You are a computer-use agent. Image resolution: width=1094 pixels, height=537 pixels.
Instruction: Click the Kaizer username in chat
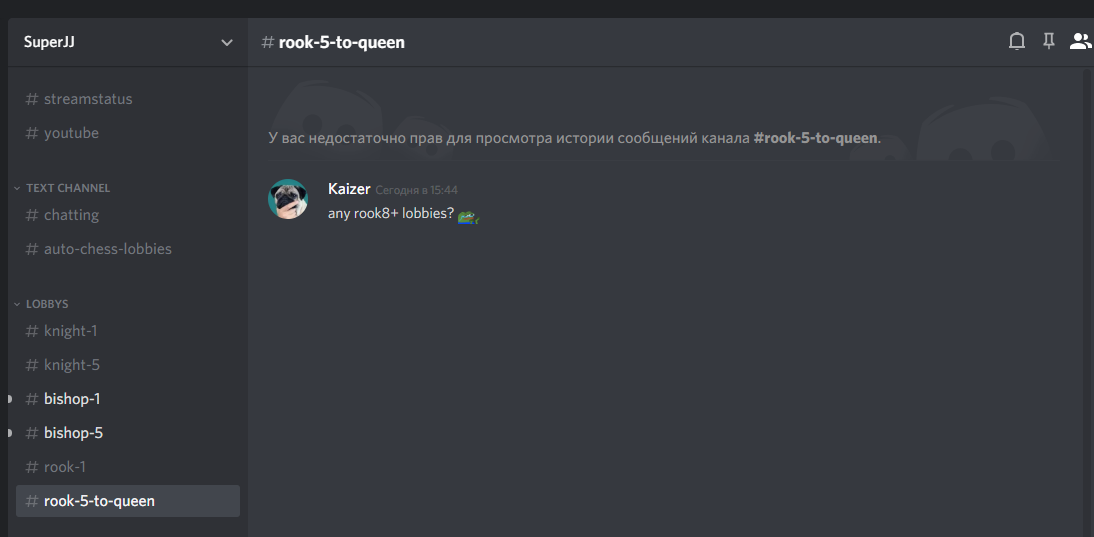click(x=349, y=189)
